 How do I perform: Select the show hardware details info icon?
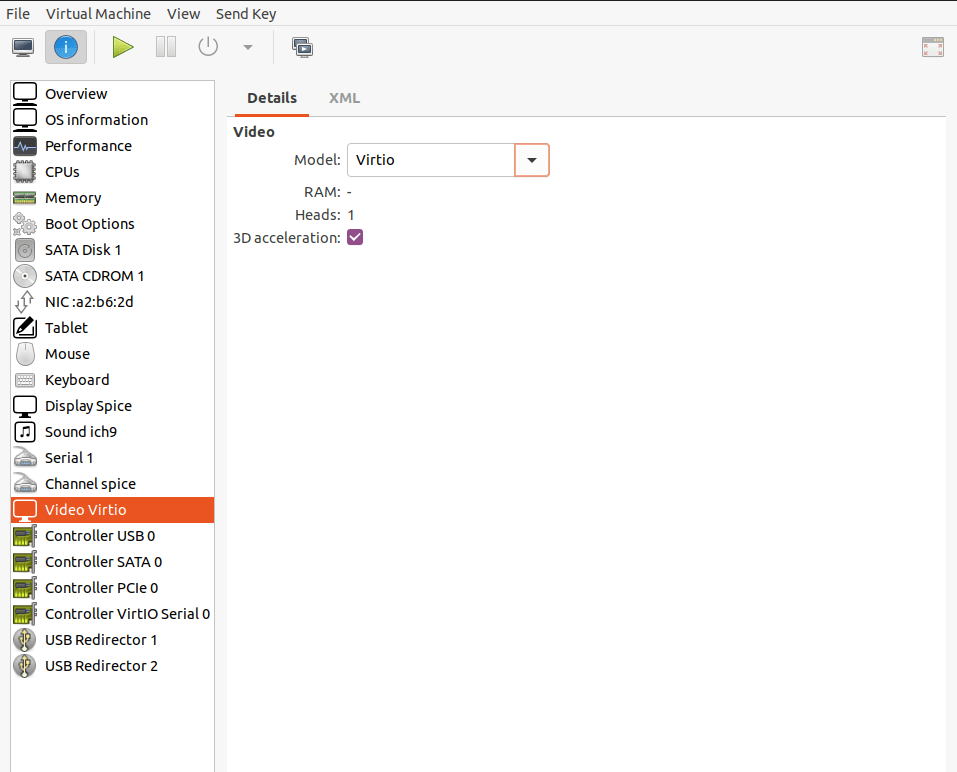click(65, 46)
